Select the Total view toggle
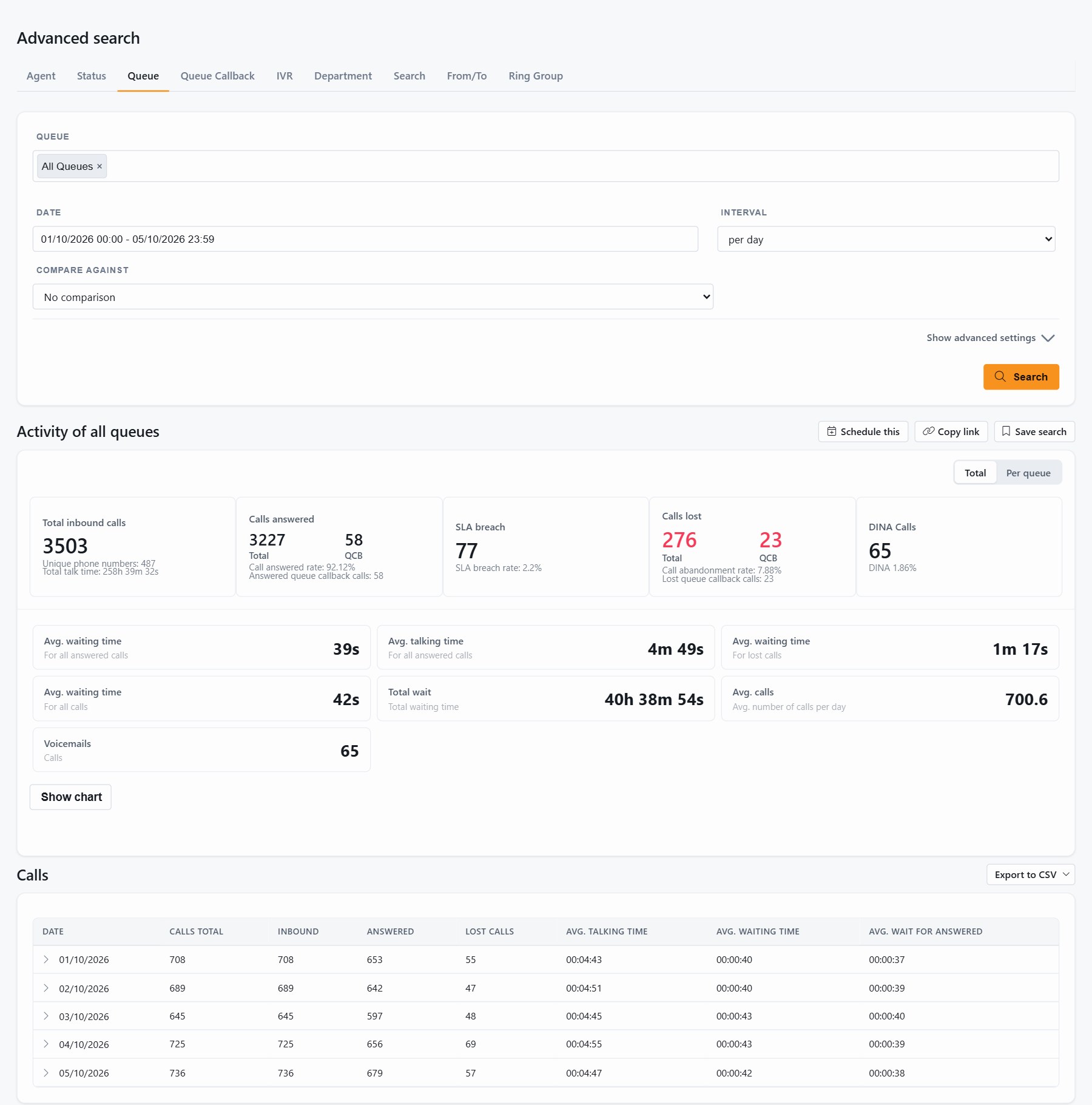 pos(975,473)
